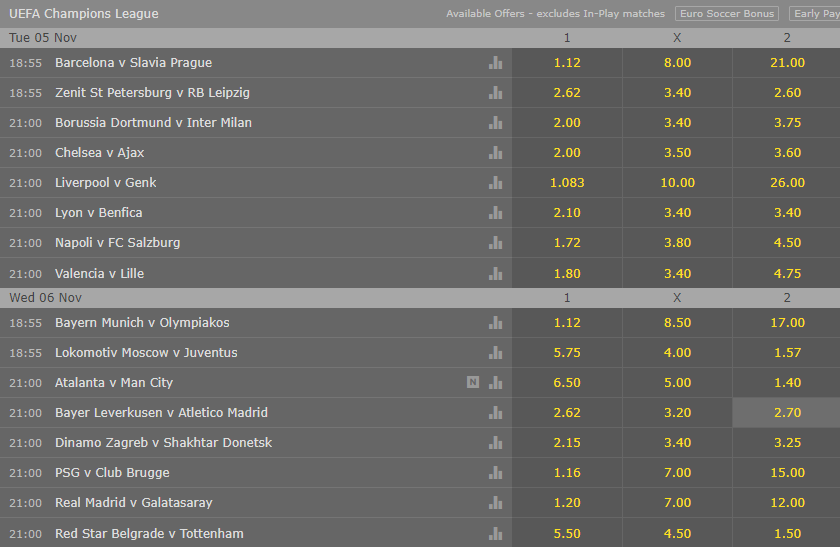Open stats icon for Lokomotiv Moscow v Juventus

[x=495, y=352]
